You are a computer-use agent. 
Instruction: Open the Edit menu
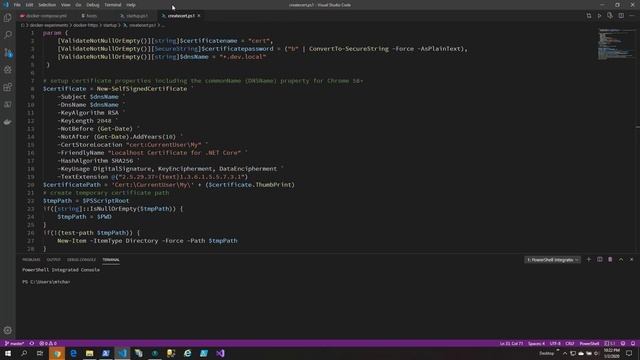pos(29,5)
